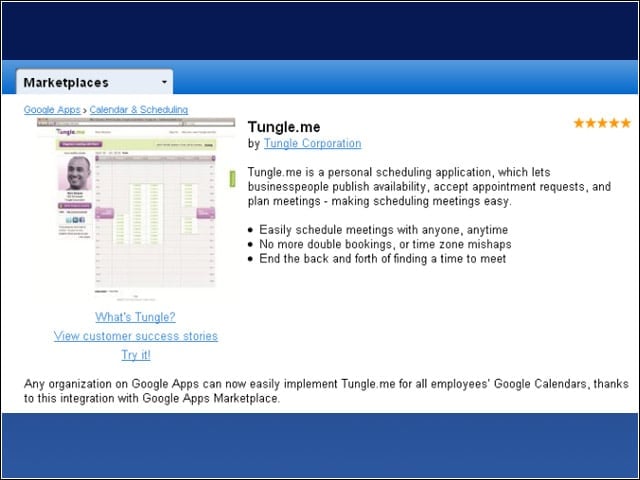Select 'Easily schedule meetings with anyone, anytime' bullet
Image resolution: width=640 pixels, height=480 pixels.
(x=384, y=230)
